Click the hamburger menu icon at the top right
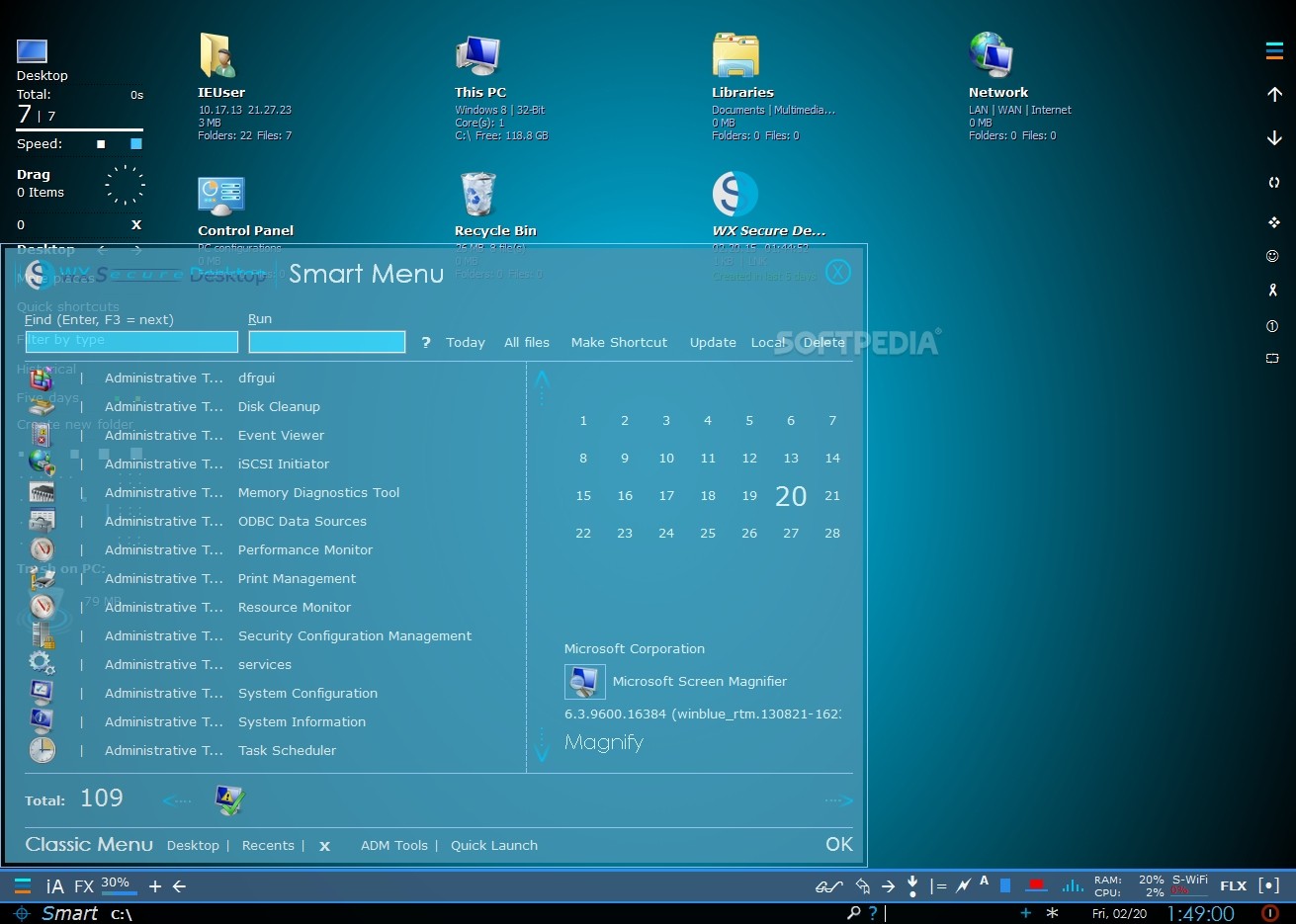This screenshot has width=1296, height=924. click(x=1274, y=51)
